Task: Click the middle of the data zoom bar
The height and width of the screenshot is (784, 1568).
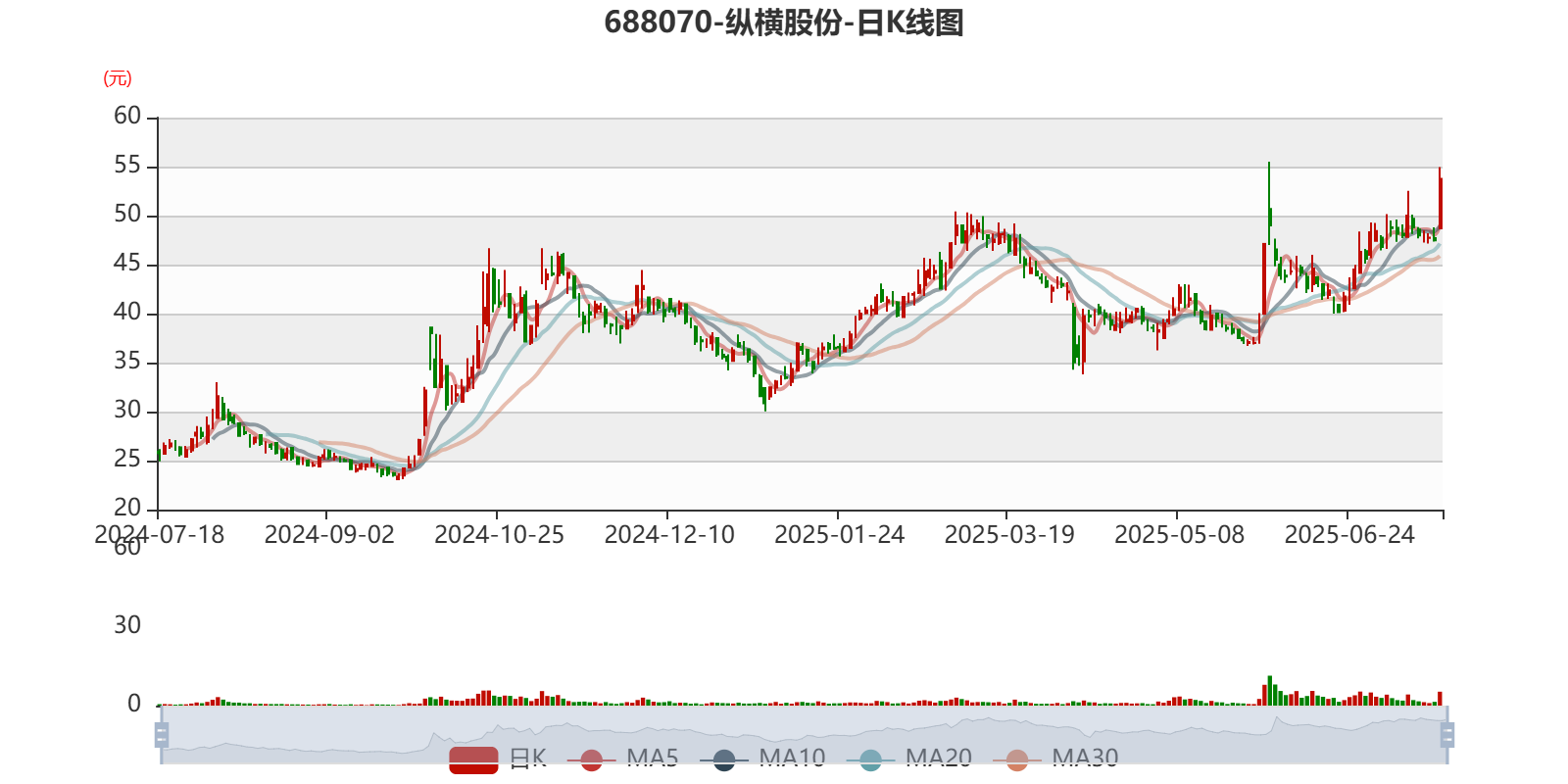Action: pyautogui.click(x=804, y=735)
